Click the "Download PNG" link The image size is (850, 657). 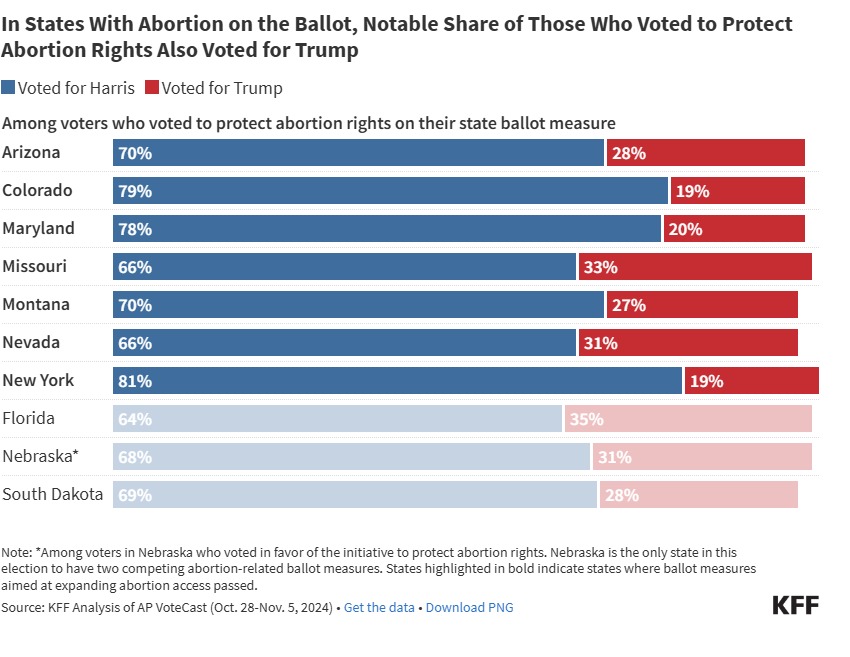[469, 607]
